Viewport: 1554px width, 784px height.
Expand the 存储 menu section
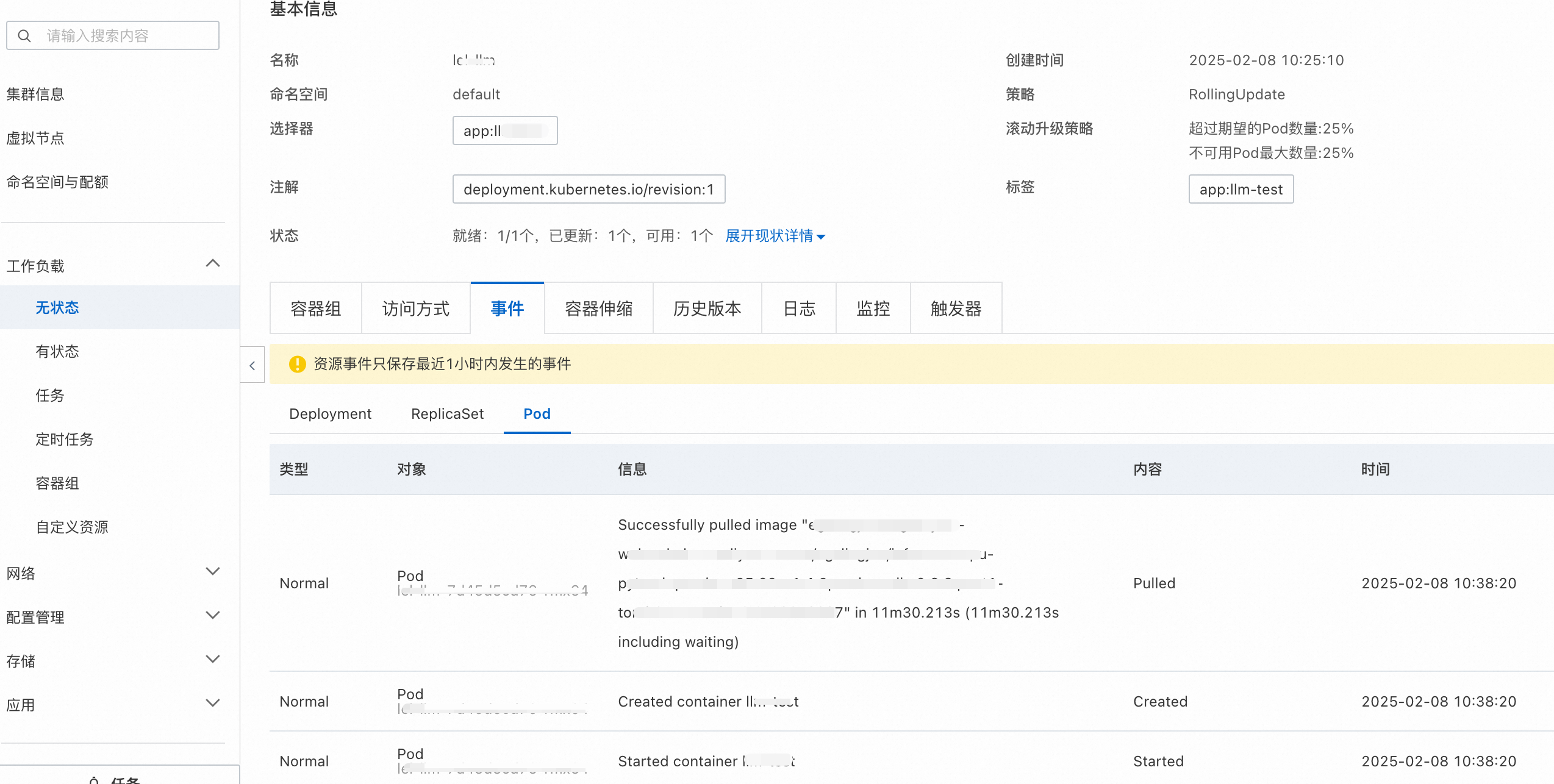pyautogui.click(x=212, y=660)
